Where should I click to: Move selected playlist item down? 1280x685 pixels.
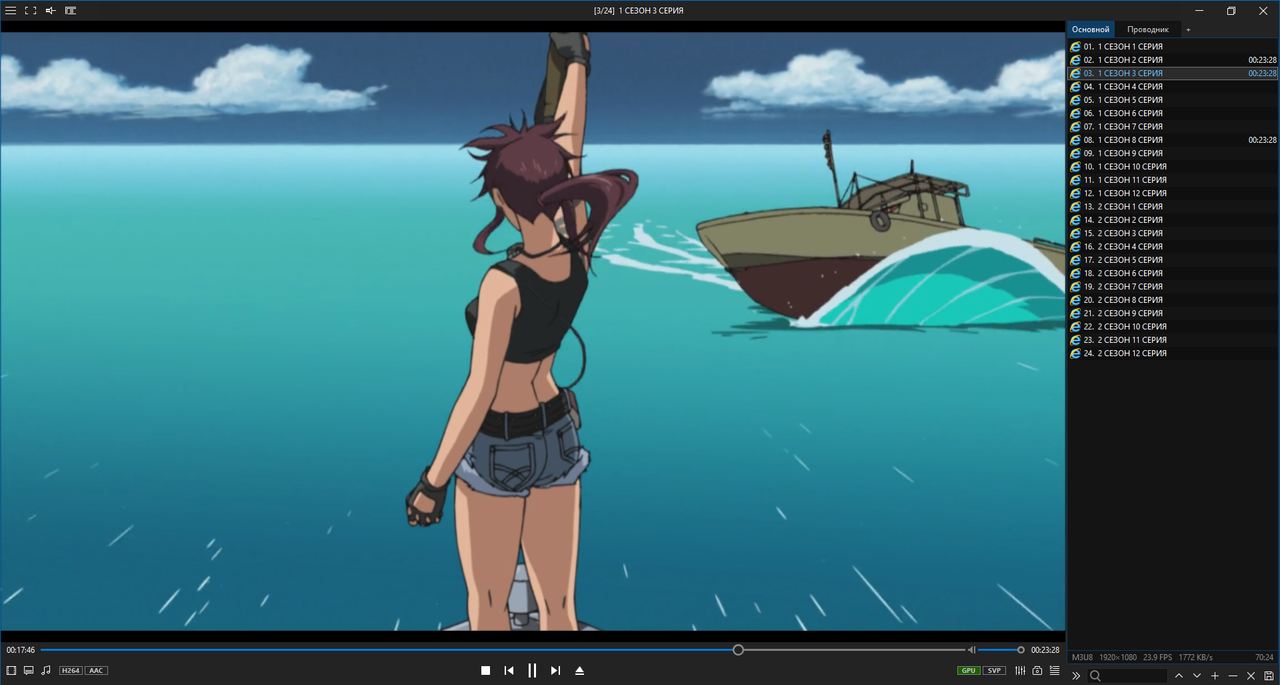1197,676
